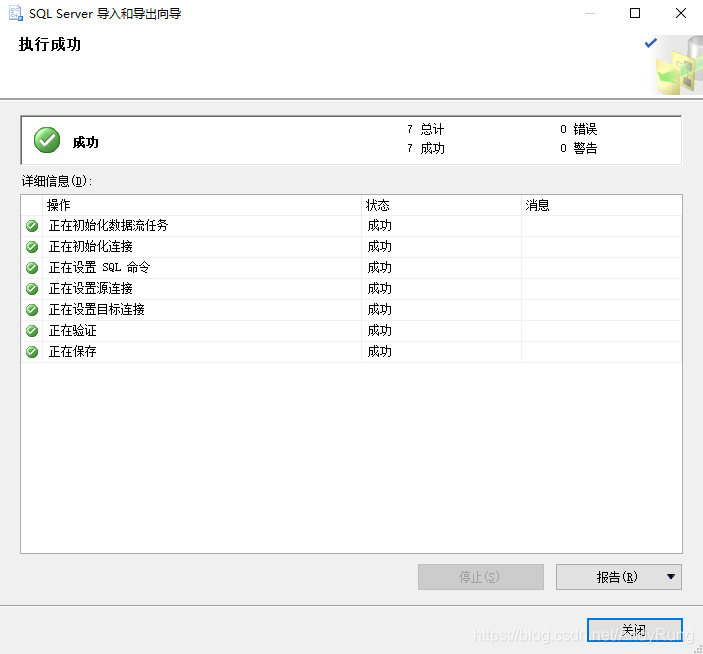Click status icon for 正在初始化数据流任务 row
This screenshot has height=654, width=703.
click(x=32, y=226)
